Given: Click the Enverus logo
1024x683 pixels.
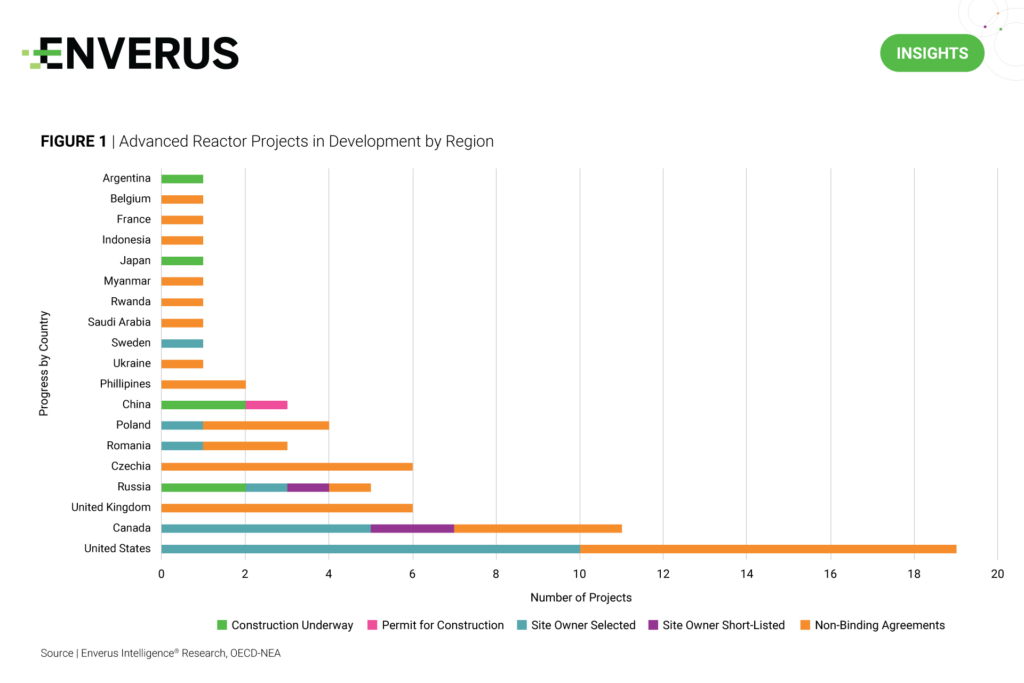Looking at the screenshot, I should 131,53.
